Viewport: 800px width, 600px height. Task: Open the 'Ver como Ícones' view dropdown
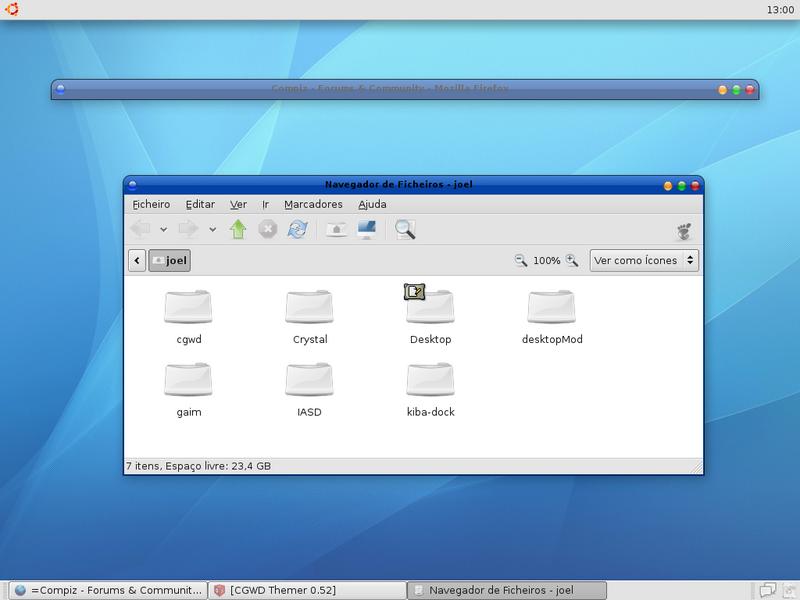pos(644,261)
